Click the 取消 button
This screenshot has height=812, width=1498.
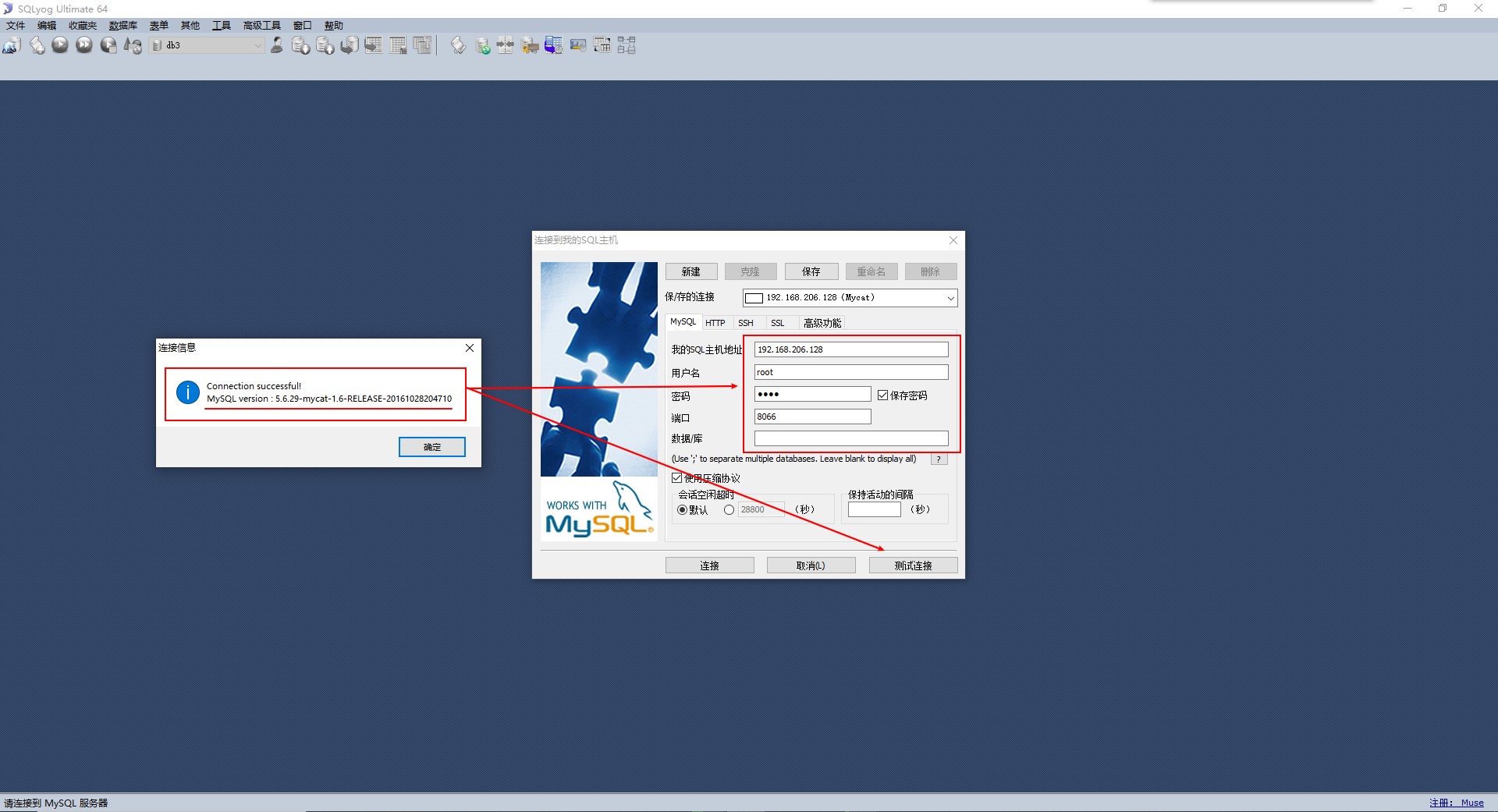click(811, 566)
